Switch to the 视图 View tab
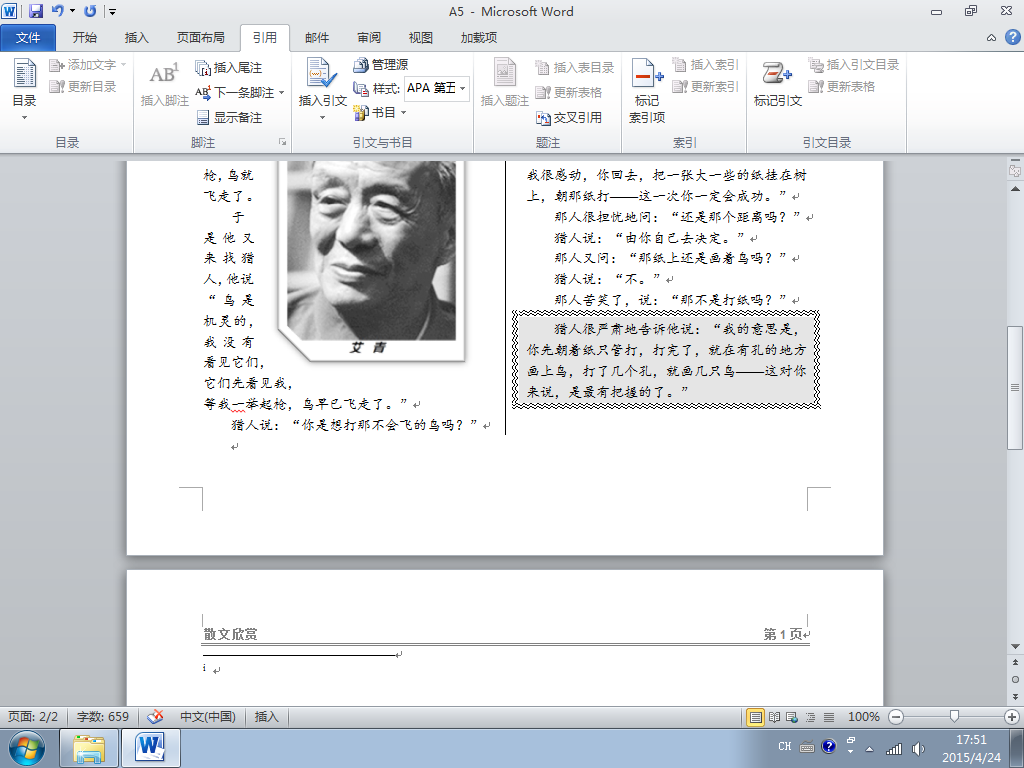Screen dimensions: 1024x768 (421, 38)
